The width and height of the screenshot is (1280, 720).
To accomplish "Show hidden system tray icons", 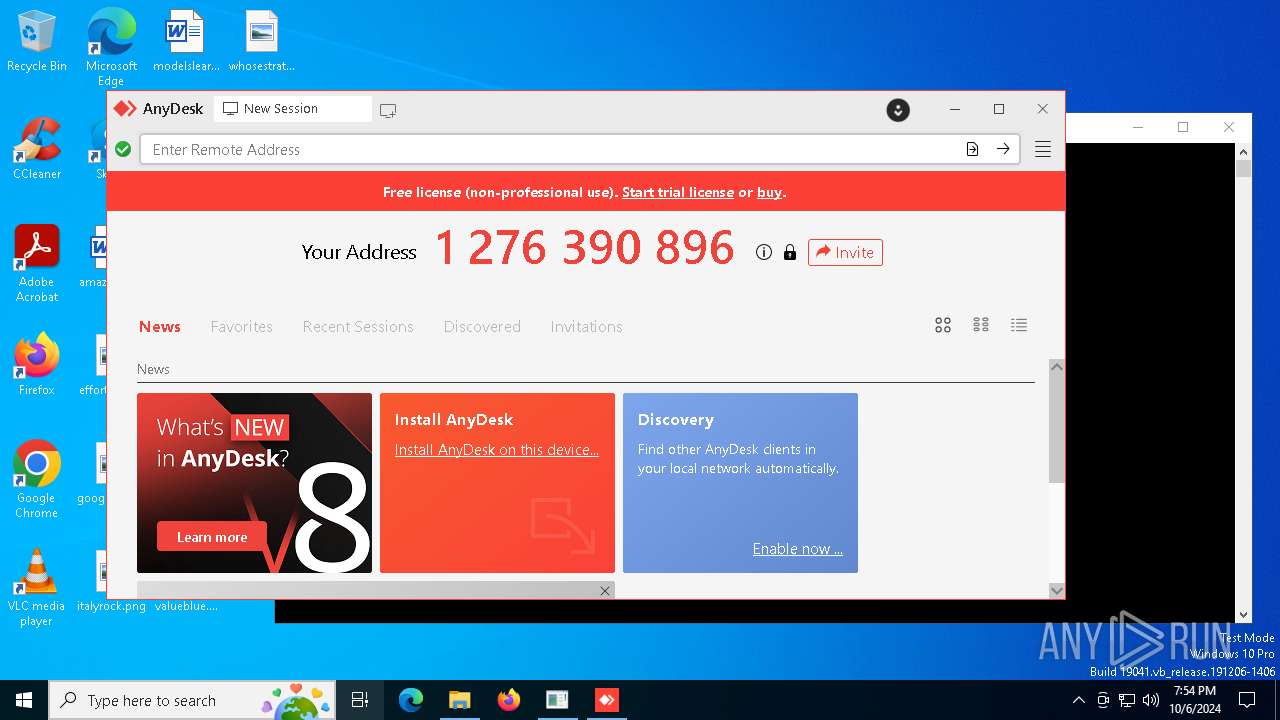I will coord(1078,700).
